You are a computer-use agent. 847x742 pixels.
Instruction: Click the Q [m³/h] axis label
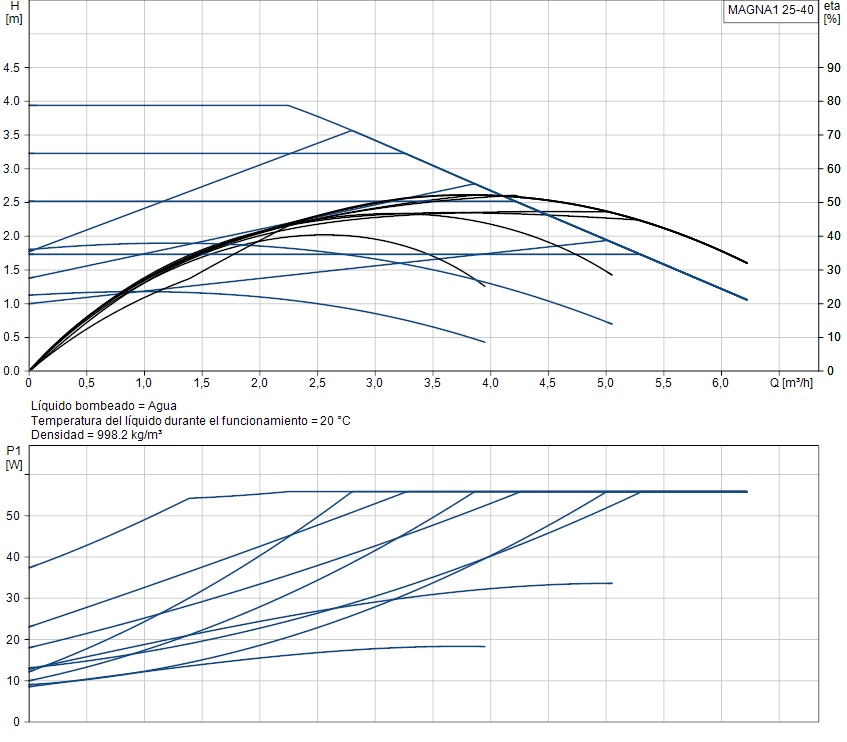point(791,383)
